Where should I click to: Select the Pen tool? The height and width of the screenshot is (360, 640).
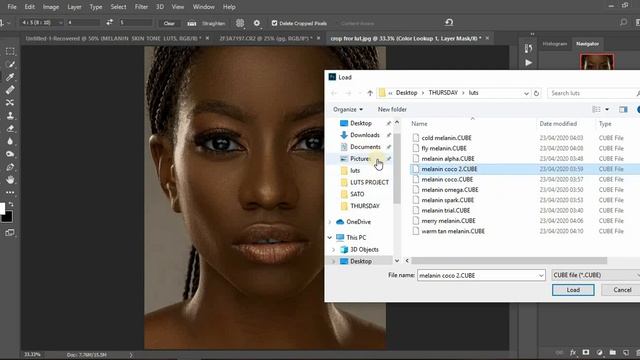10,167
